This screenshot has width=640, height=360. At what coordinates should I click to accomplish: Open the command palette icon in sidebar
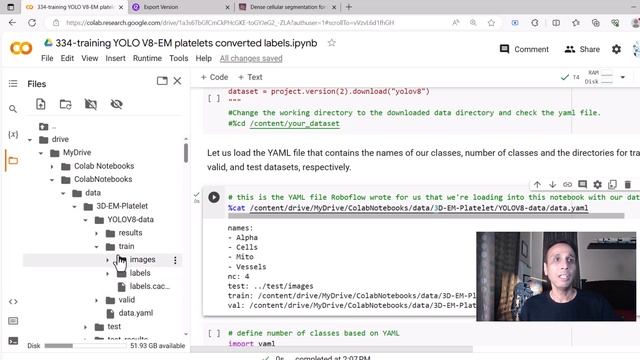point(13,321)
